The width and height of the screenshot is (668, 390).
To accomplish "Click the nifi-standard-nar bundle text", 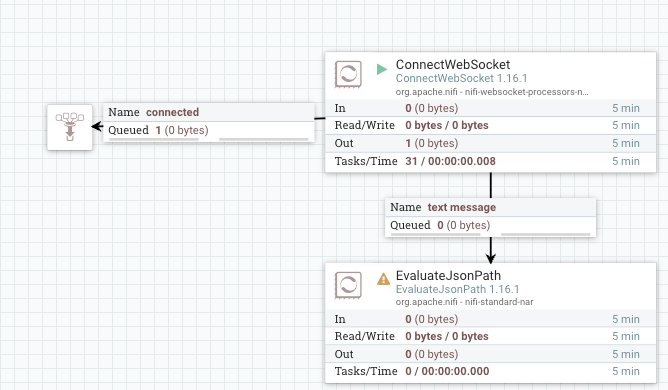I will (464, 302).
